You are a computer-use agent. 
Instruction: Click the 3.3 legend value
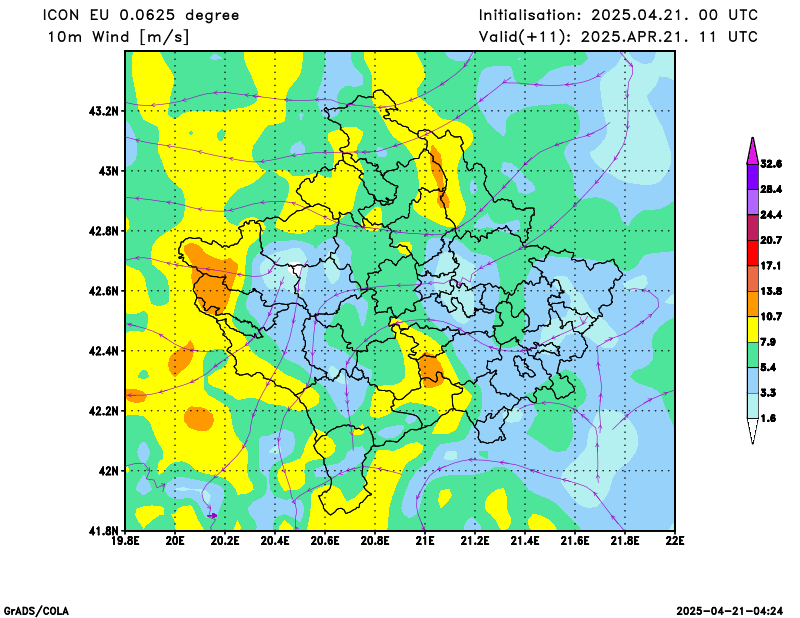(x=768, y=393)
